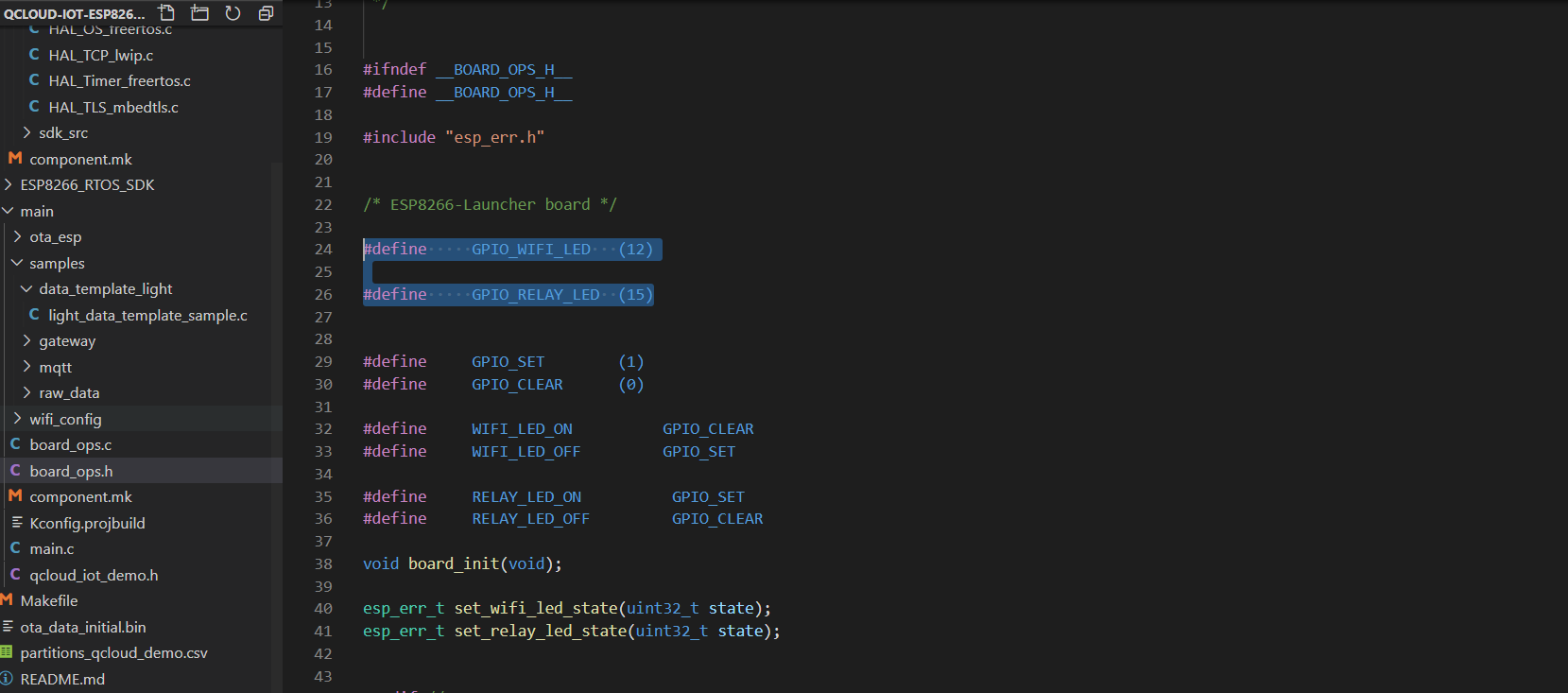
Task: Click the C icon beside qcloud_iot_demo.h
Action: 15,575
